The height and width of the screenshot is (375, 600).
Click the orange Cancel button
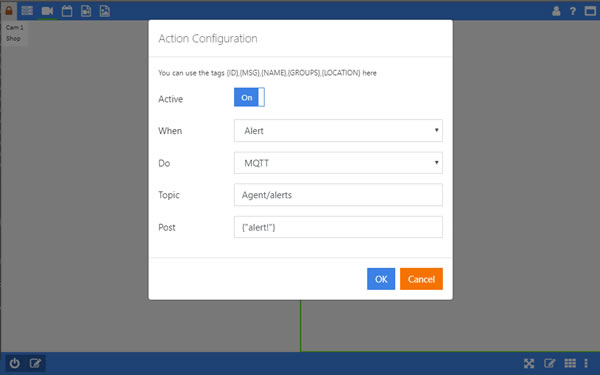421,279
